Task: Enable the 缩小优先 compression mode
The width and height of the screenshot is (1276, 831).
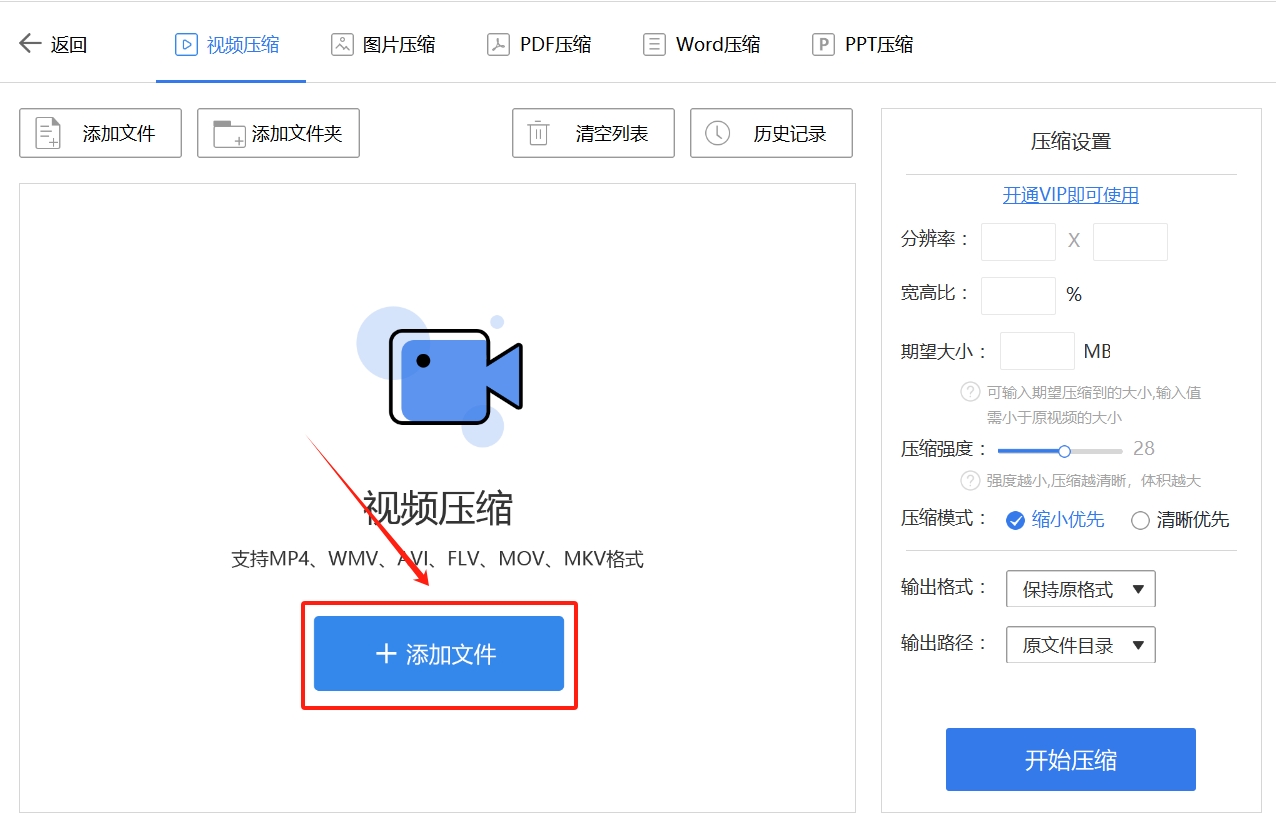Action: tap(1015, 520)
